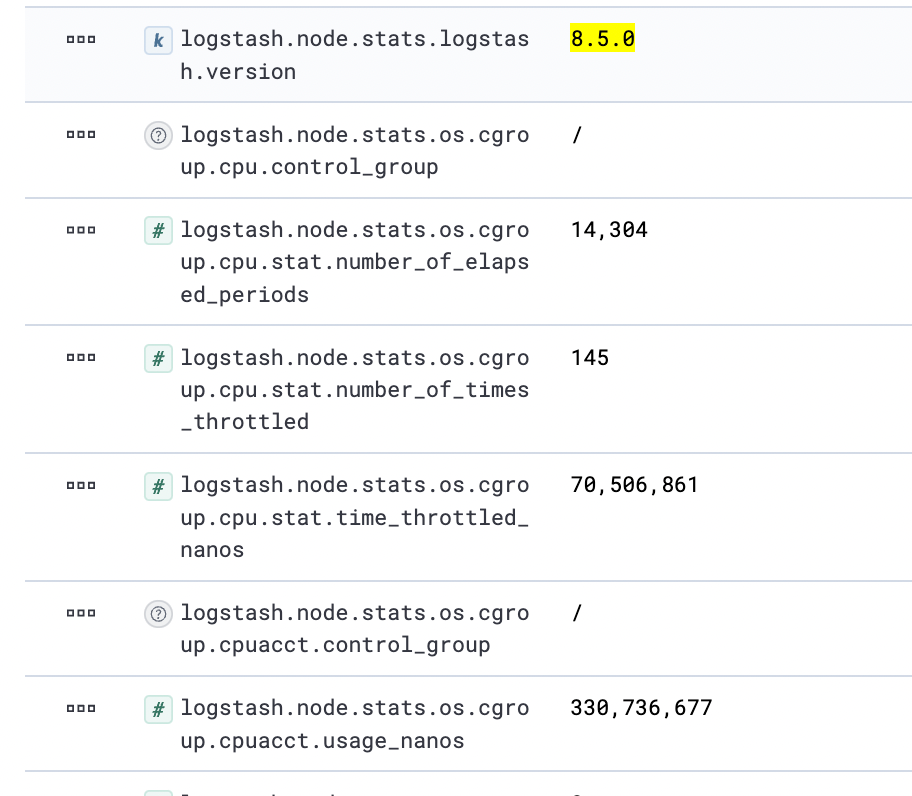This screenshot has width=912, height=796.
Task: Select field name ending number_of_elapsed_periods
Action: pyautogui.click(x=355, y=262)
